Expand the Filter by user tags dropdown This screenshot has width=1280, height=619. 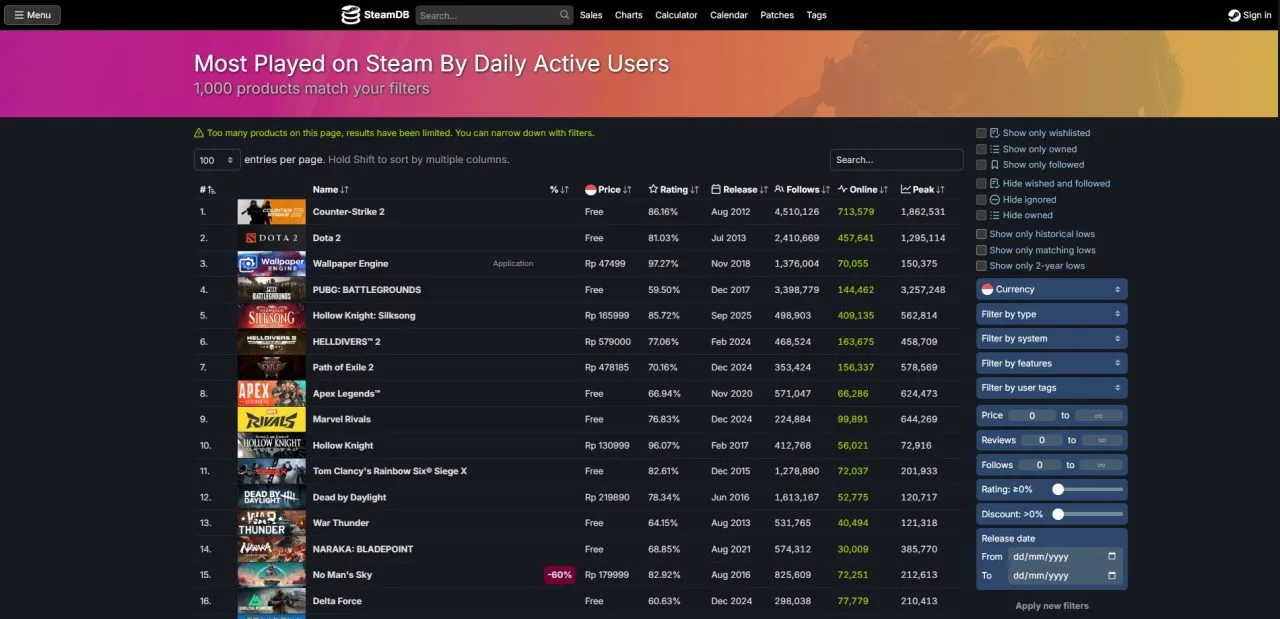pos(1051,388)
